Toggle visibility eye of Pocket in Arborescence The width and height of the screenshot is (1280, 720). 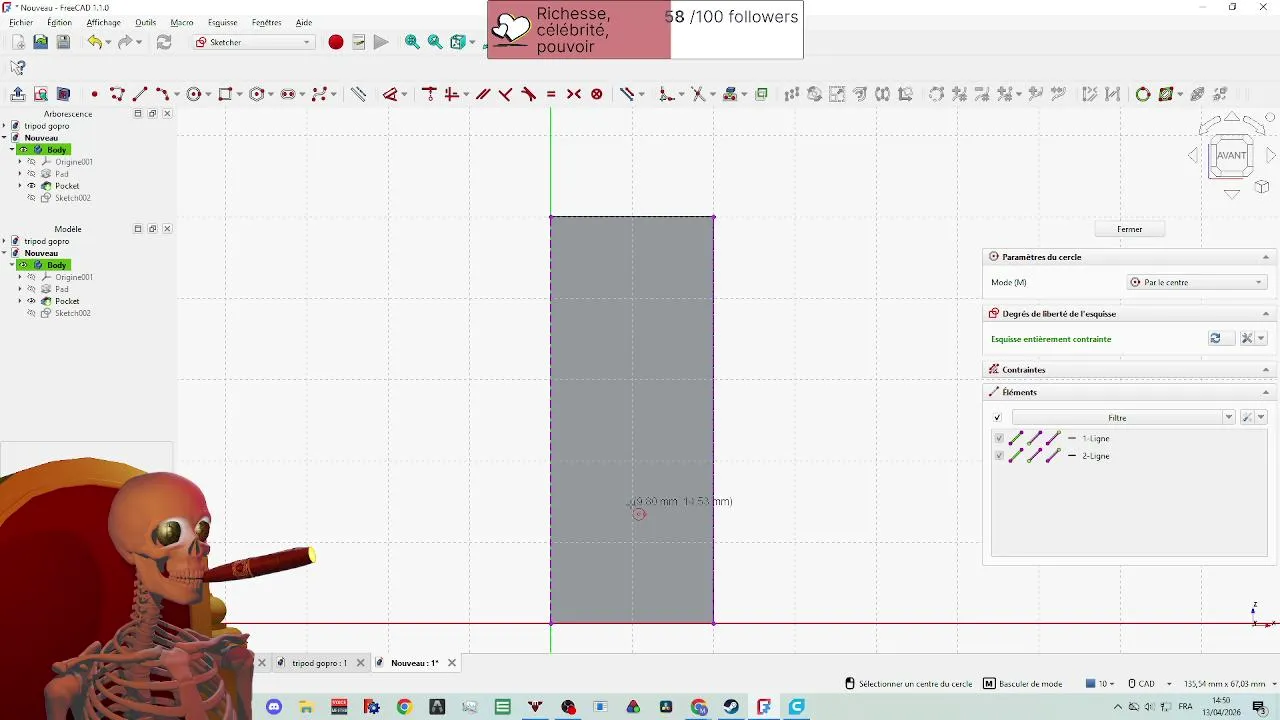tap(31, 186)
